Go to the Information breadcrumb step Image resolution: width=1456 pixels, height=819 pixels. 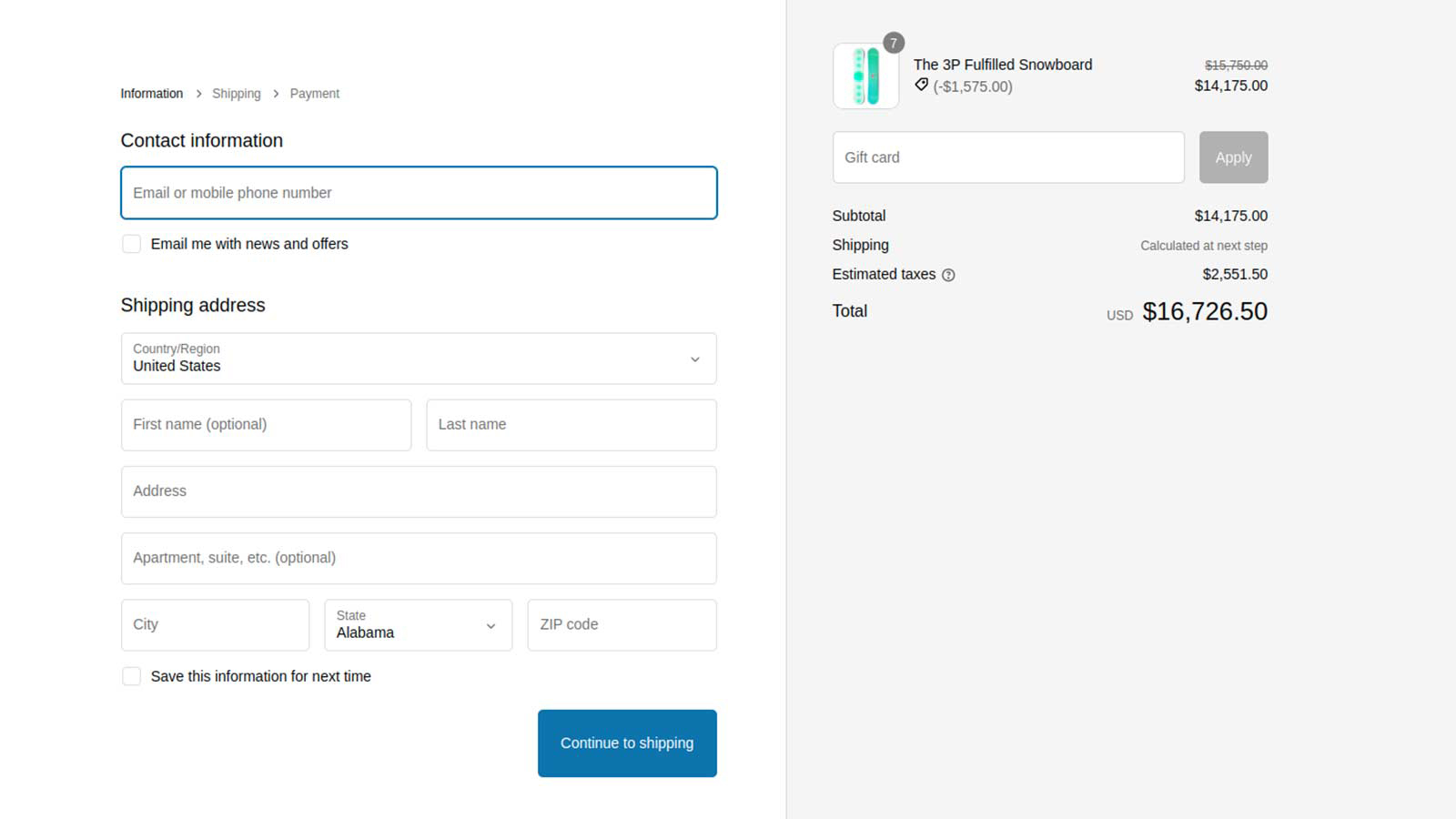(x=151, y=94)
